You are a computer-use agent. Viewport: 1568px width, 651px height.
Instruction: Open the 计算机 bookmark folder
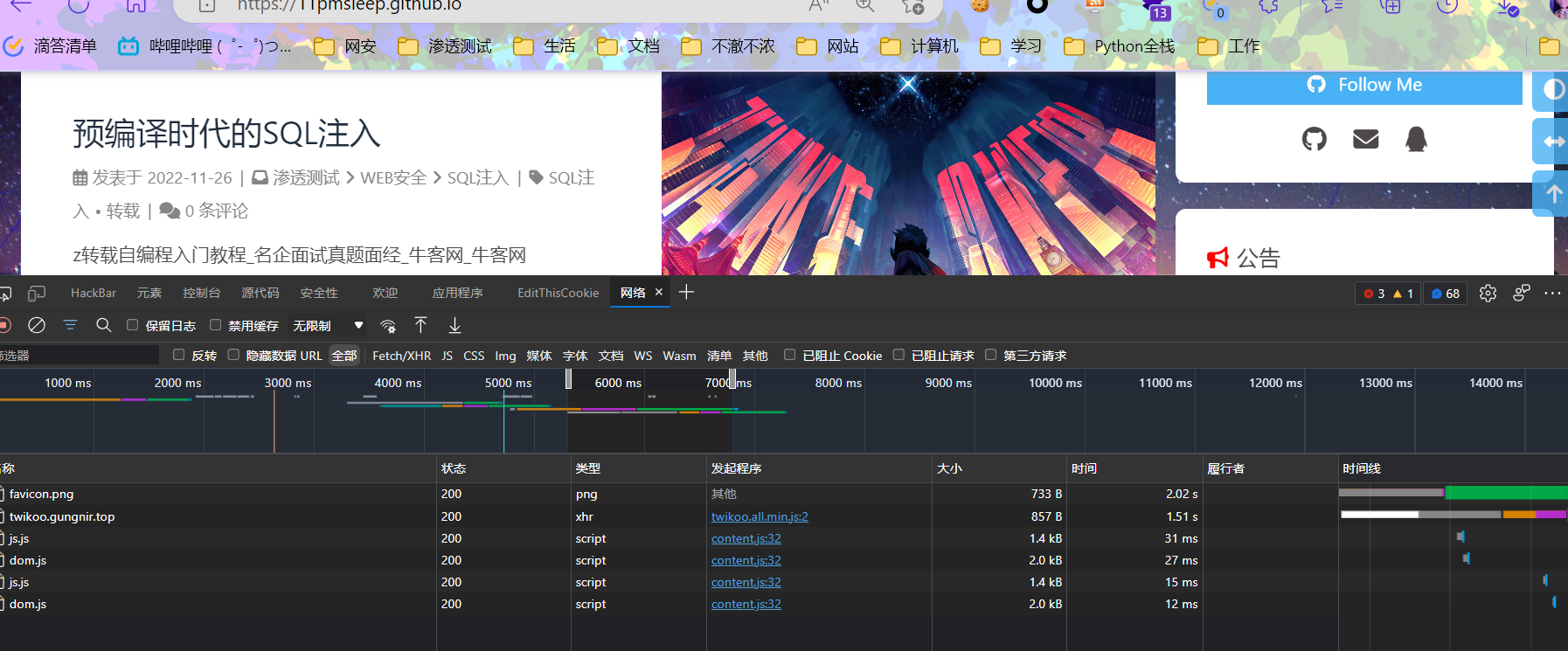click(919, 46)
